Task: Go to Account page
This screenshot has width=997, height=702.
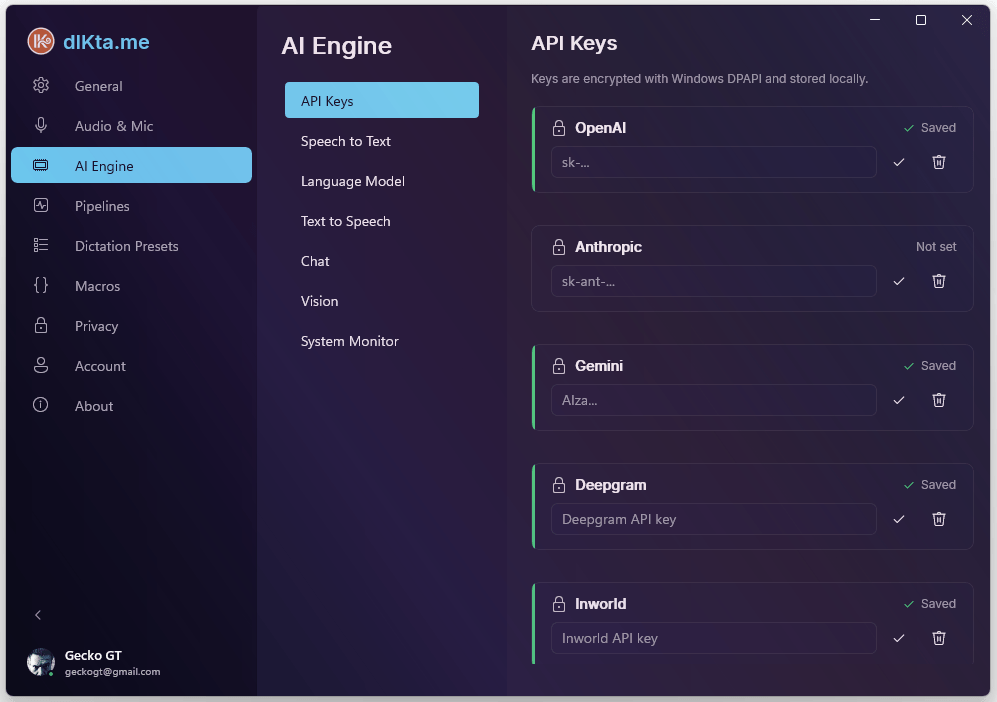Action: 132,366
